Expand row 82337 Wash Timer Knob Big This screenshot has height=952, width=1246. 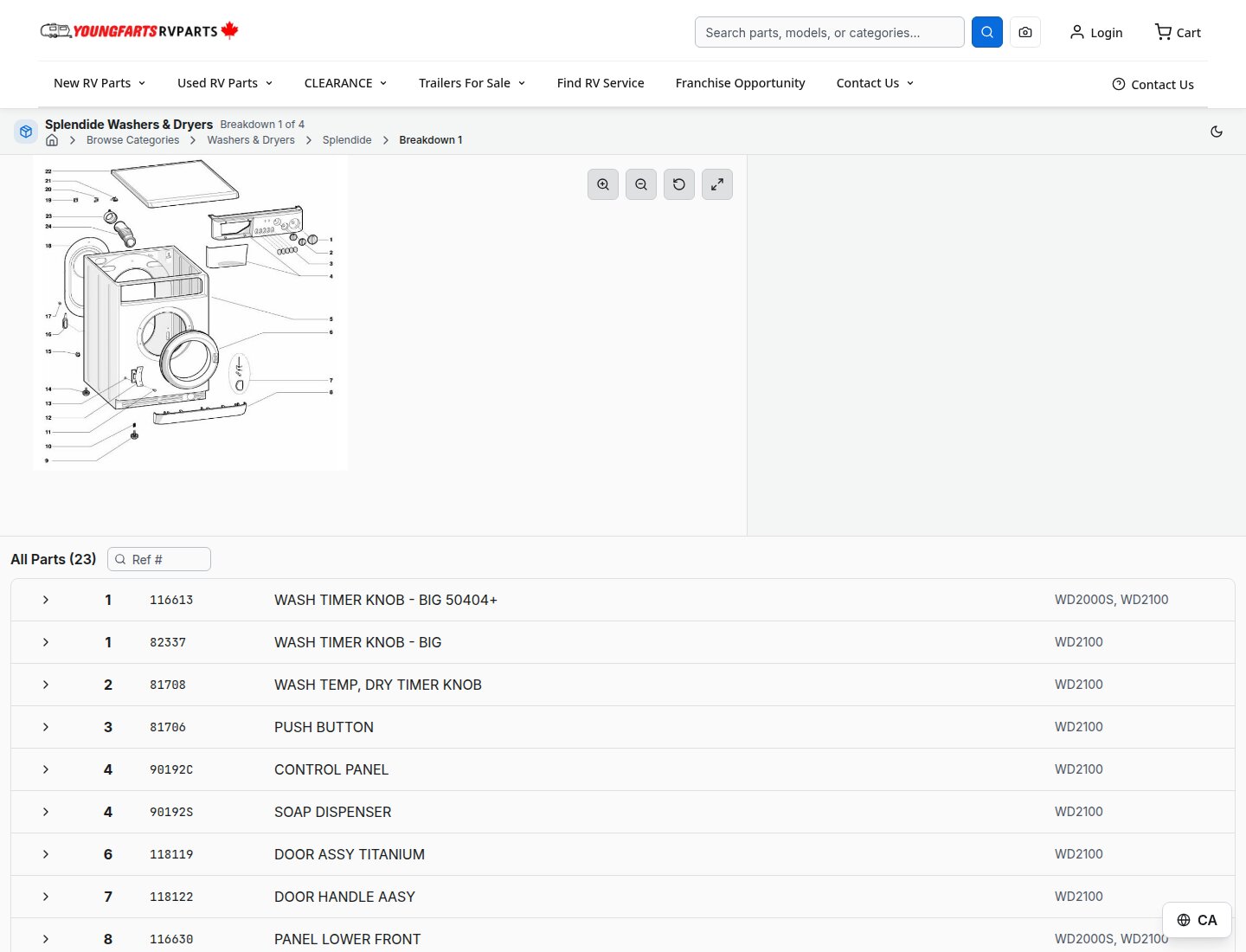(46, 642)
